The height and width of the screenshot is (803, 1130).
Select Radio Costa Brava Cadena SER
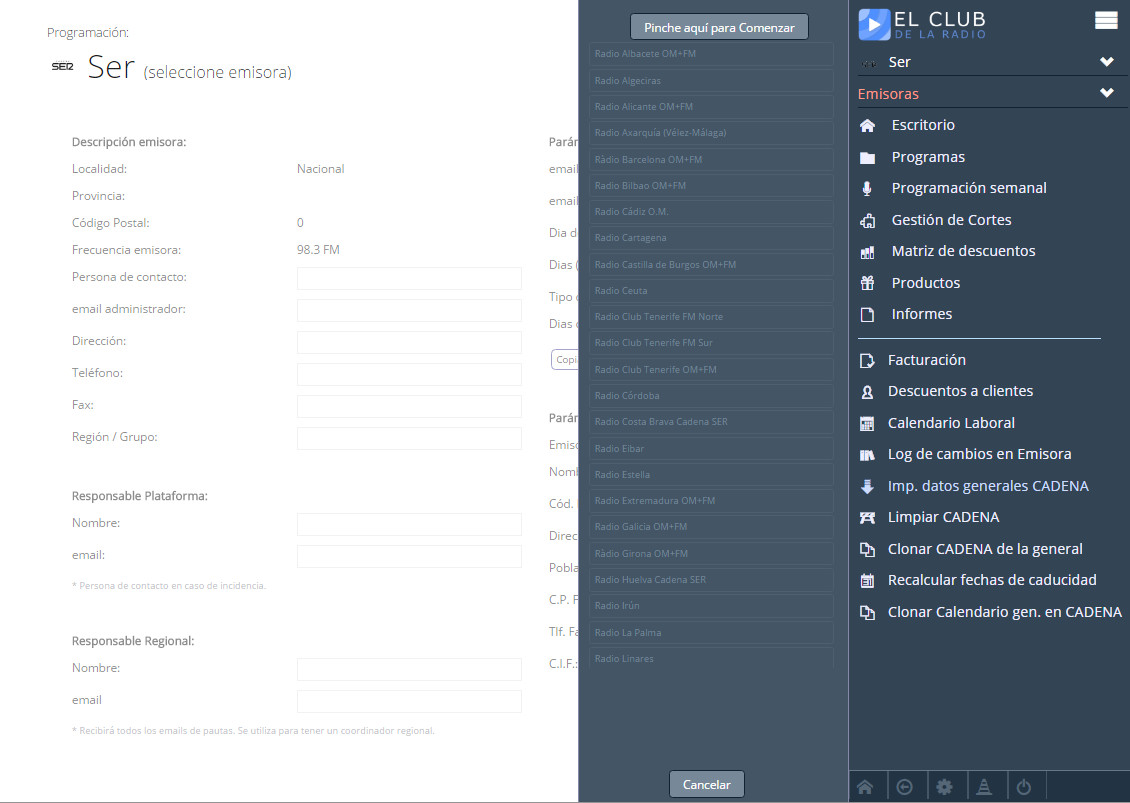pyautogui.click(x=711, y=422)
